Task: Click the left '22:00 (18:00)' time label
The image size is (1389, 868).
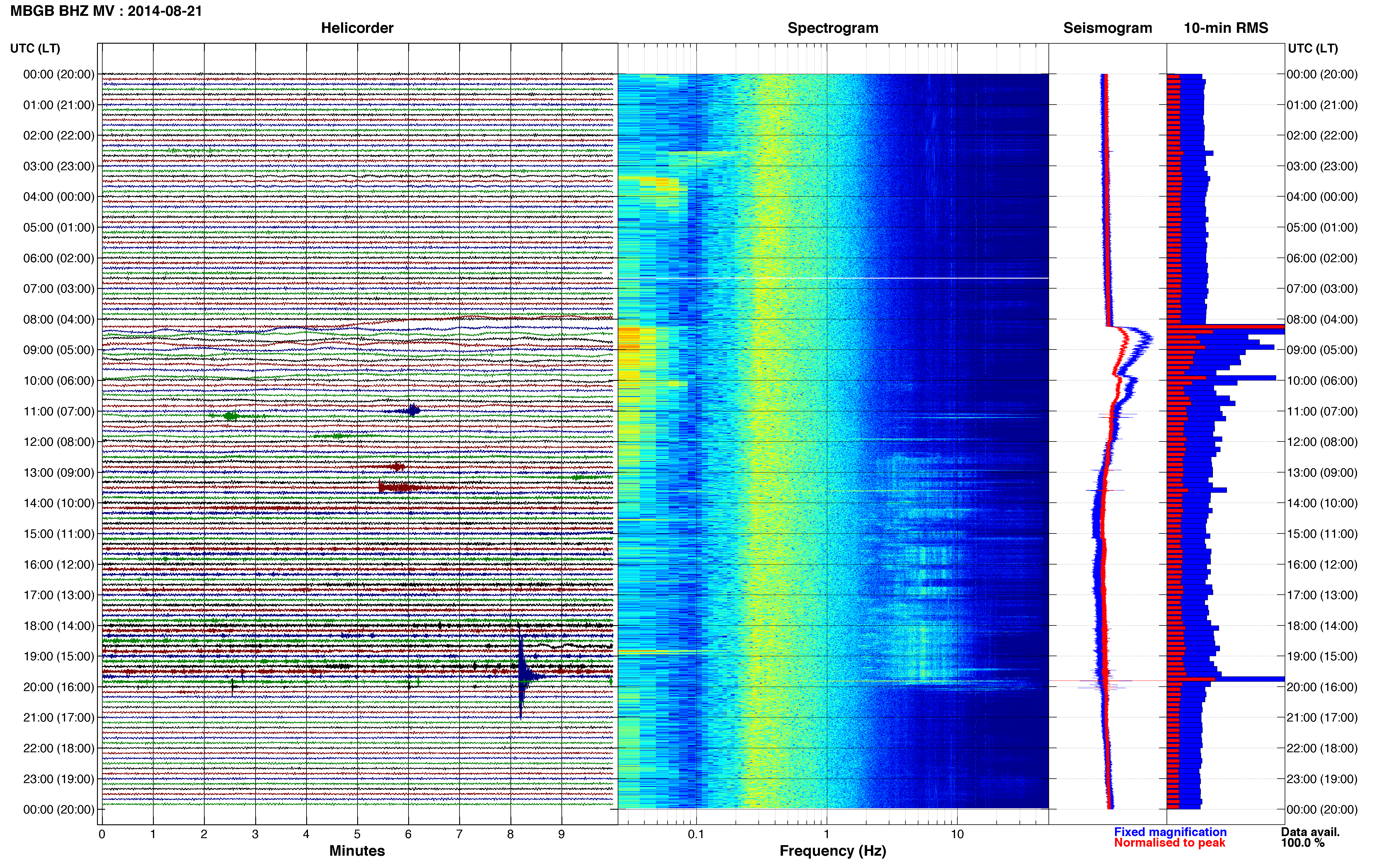Action: tap(59, 748)
